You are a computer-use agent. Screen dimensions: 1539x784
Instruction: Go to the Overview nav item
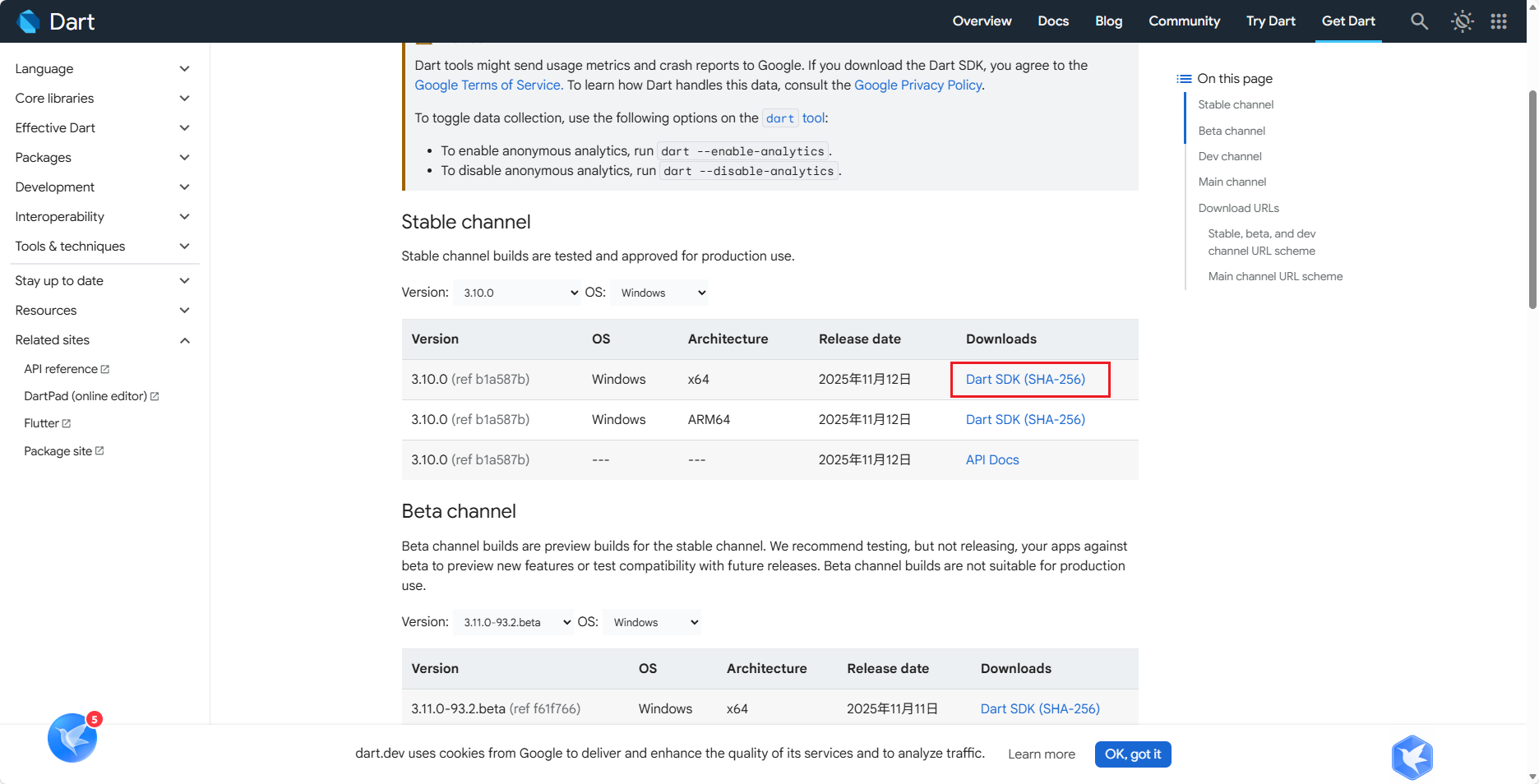[982, 21]
